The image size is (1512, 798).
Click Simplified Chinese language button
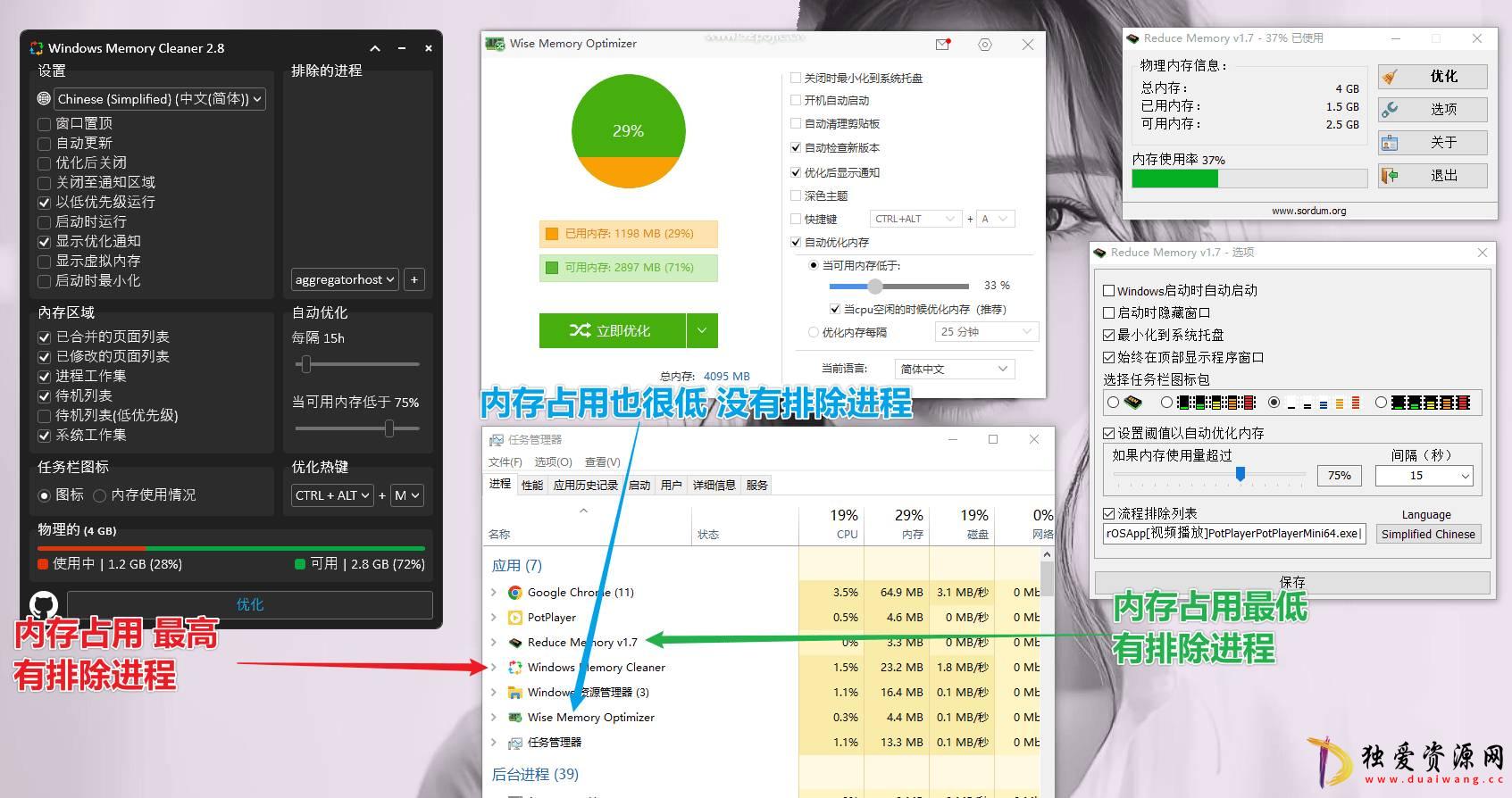[x=1428, y=535]
